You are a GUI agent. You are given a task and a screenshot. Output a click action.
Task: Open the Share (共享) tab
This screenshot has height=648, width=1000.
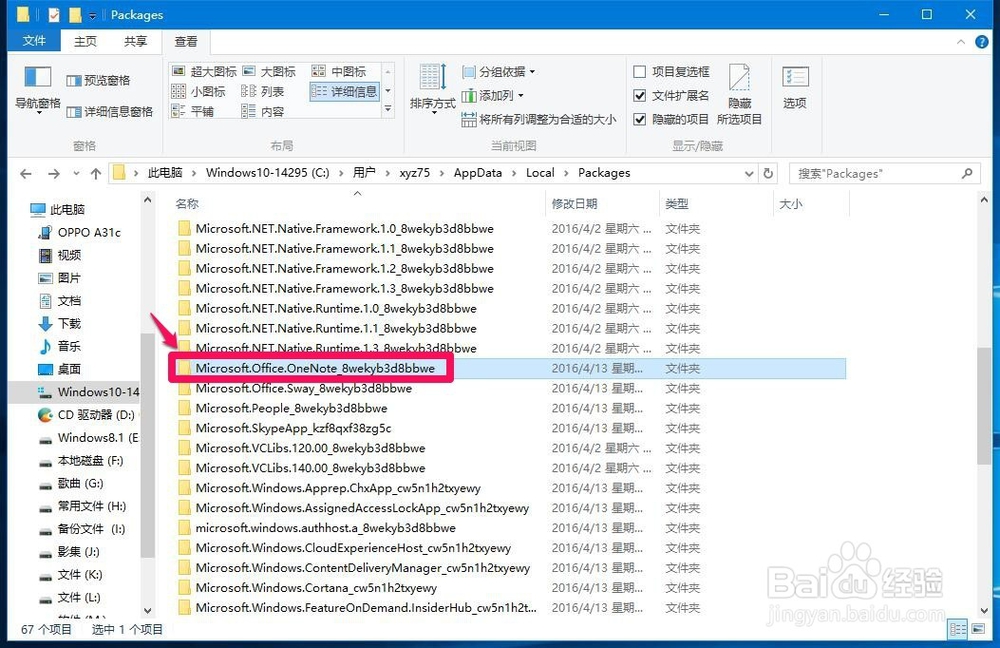[135, 41]
